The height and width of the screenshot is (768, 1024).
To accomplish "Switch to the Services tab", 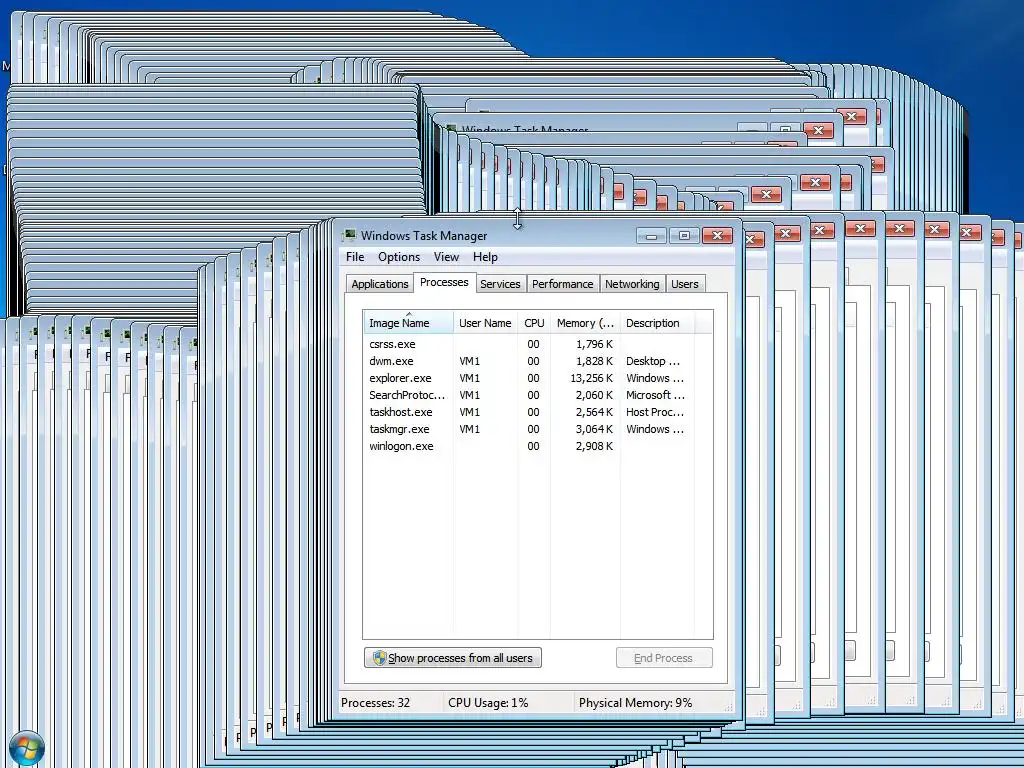I will [x=500, y=284].
